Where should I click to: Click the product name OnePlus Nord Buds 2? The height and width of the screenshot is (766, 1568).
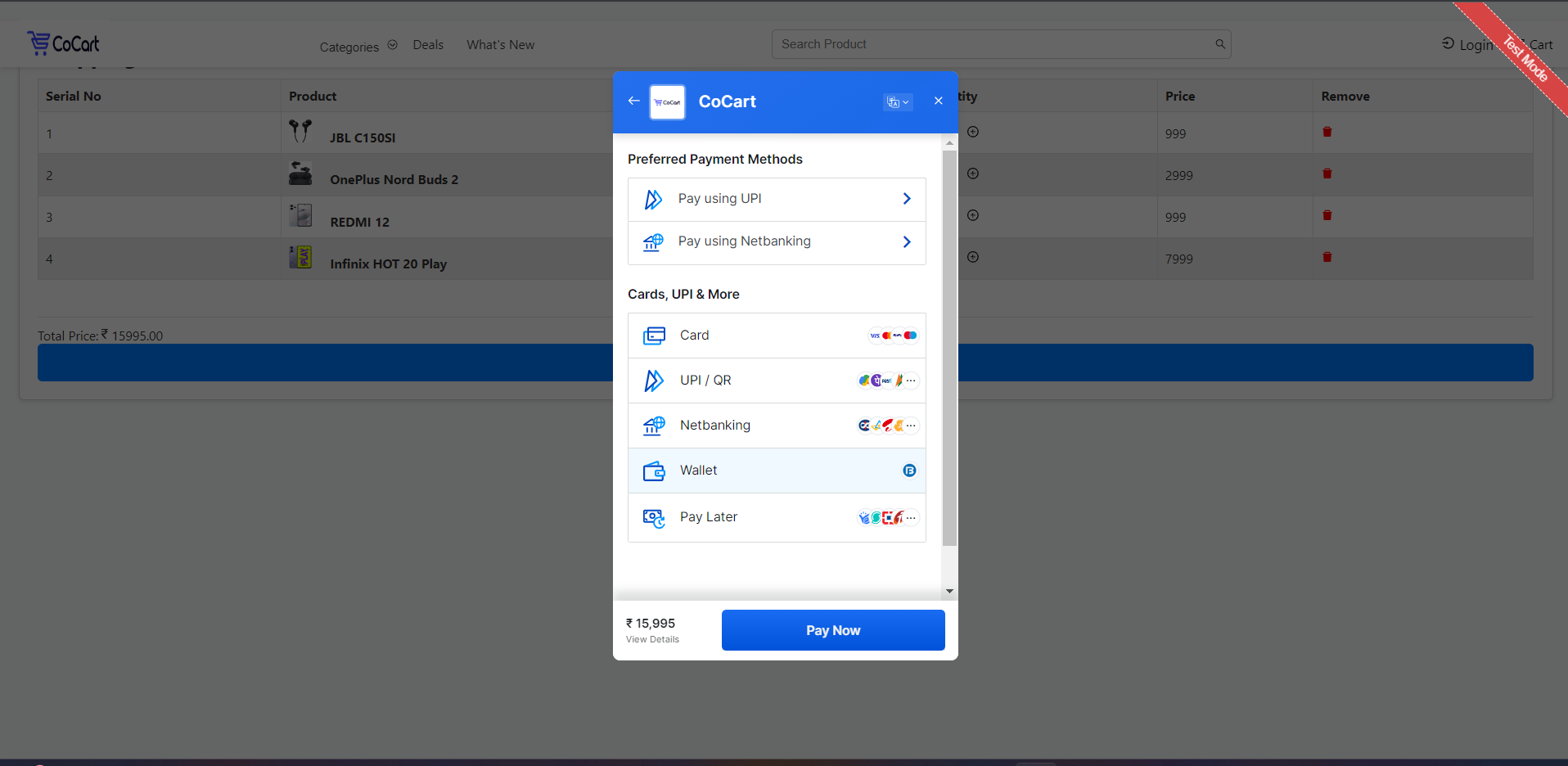(394, 179)
